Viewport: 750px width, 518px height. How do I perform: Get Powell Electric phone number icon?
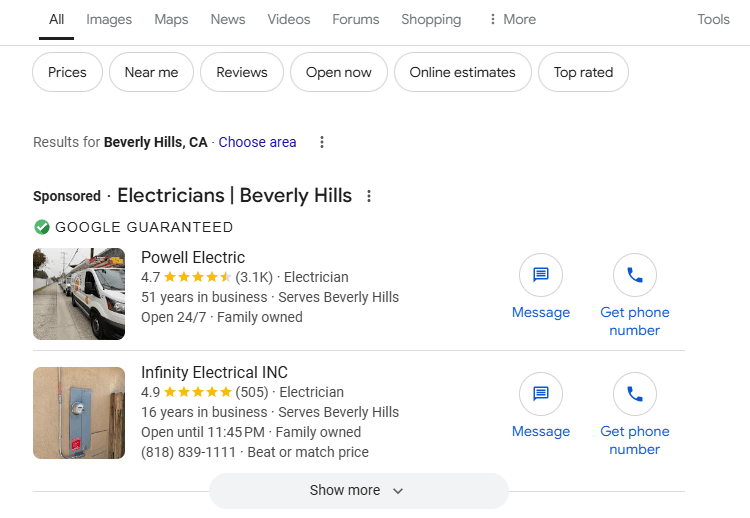click(x=635, y=275)
